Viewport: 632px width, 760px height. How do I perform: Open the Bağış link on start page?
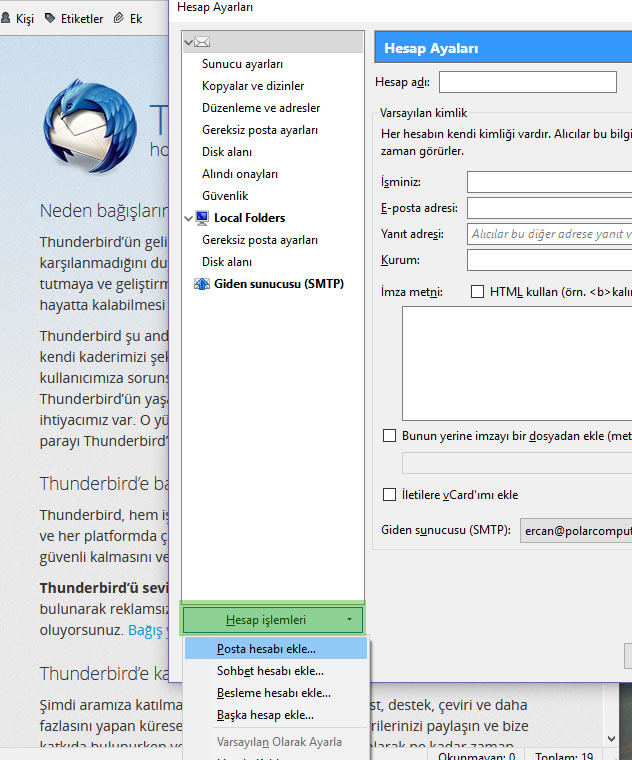pyautogui.click(x=148, y=630)
